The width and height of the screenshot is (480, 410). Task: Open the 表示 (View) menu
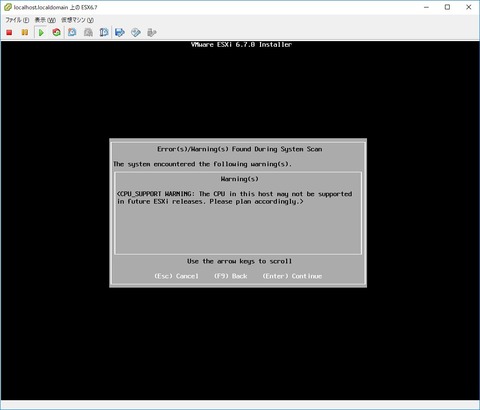point(45,20)
